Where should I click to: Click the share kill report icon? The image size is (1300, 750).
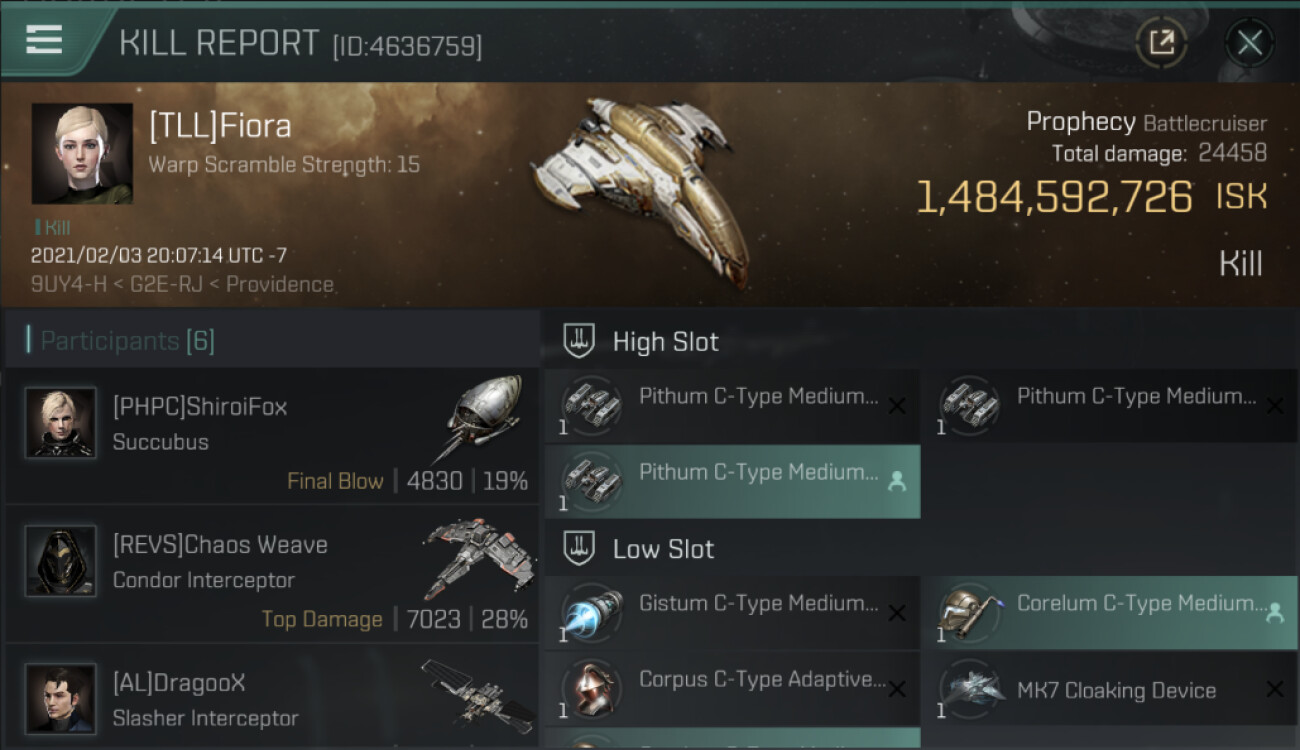click(1161, 42)
